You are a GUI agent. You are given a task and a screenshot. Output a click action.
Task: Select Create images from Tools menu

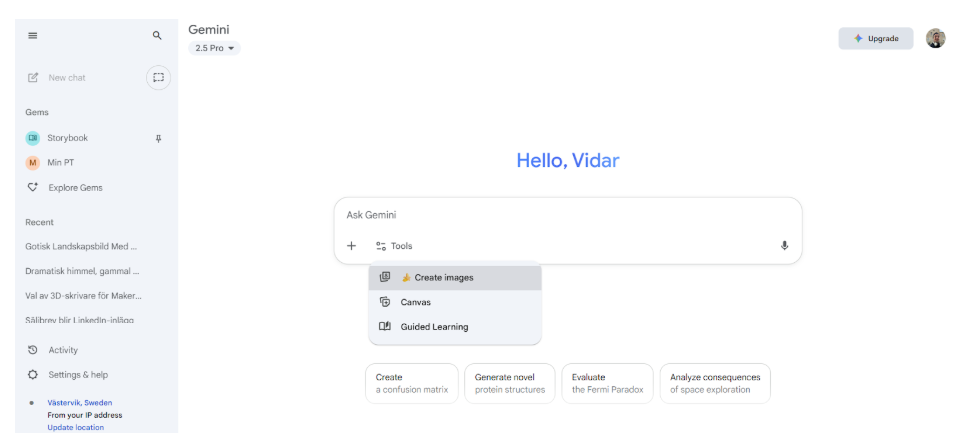[443, 277]
